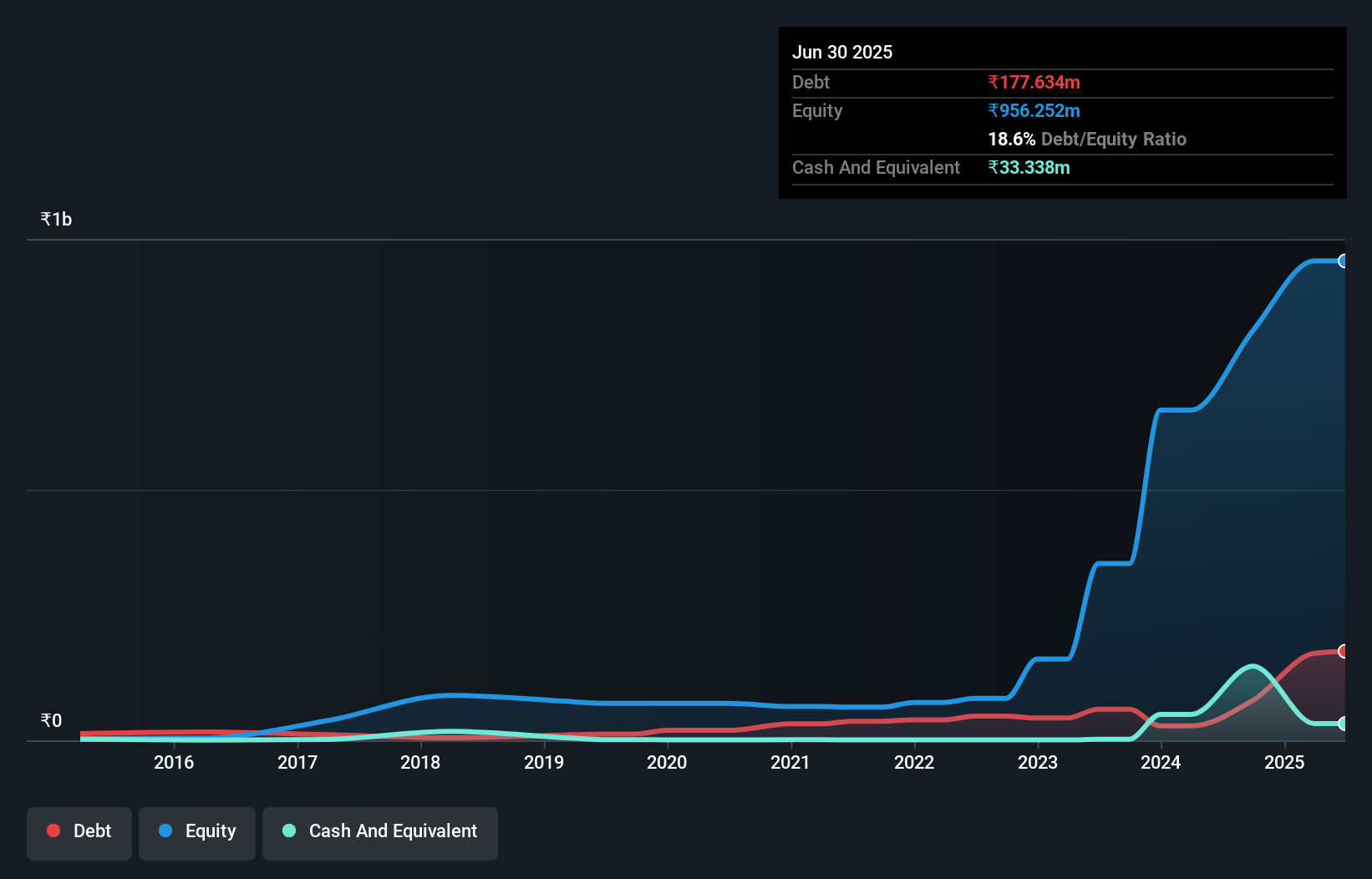Select the blue Equity endpoint marker on chart
Image resolution: width=1372 pixels, height=879 pixels.
1344,261
